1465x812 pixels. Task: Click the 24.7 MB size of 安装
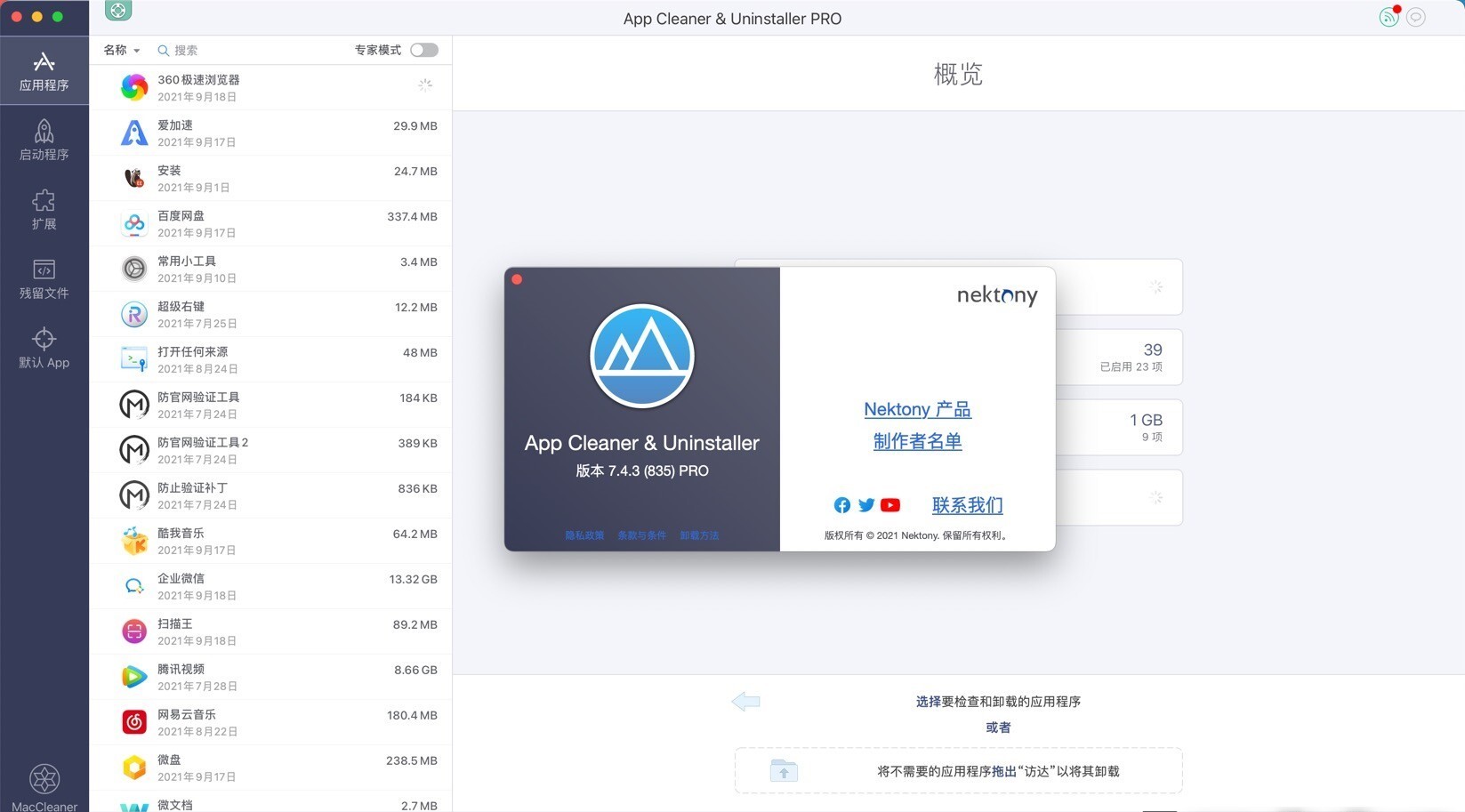415,172
